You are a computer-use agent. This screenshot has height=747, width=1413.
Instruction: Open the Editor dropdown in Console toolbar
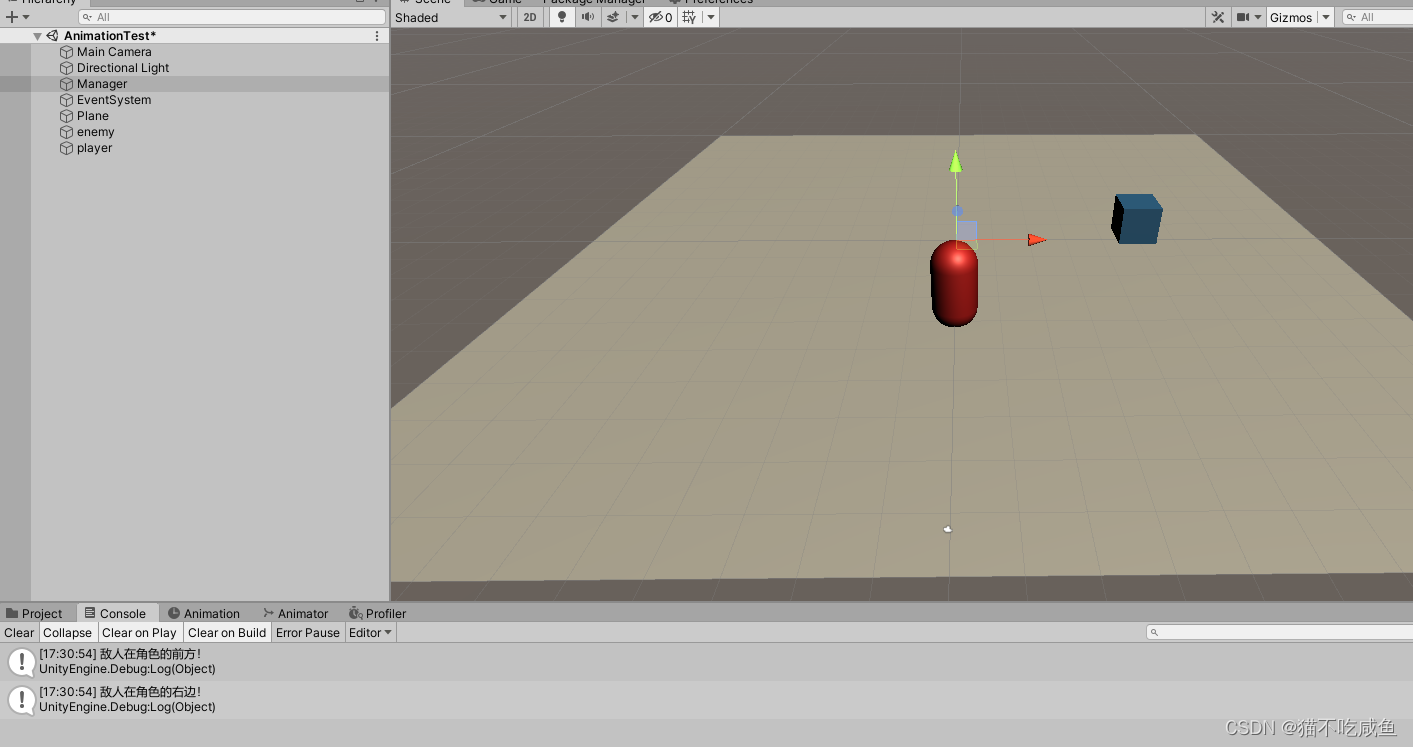pos(370,633)
